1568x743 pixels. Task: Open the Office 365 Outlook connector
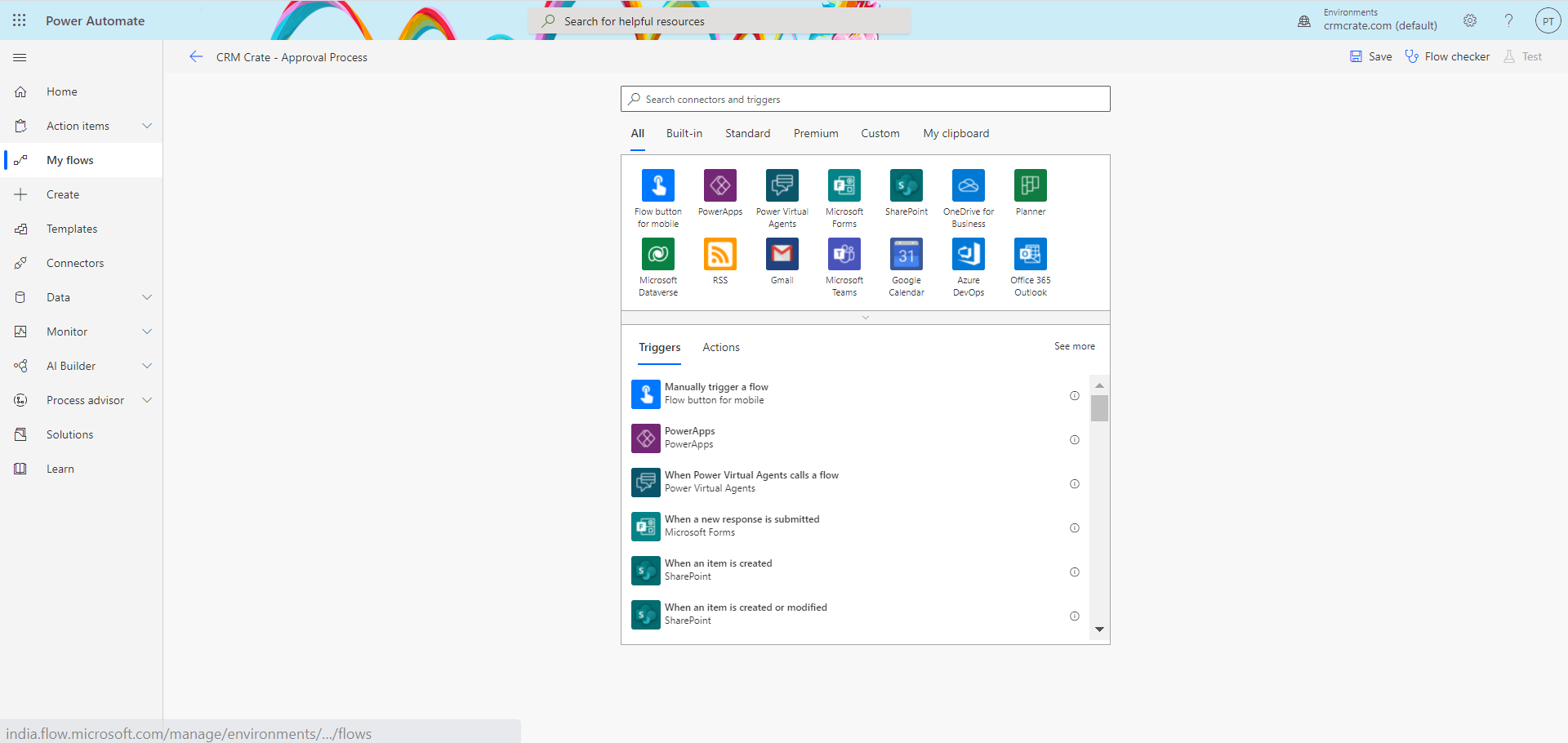coord(1029,254)
